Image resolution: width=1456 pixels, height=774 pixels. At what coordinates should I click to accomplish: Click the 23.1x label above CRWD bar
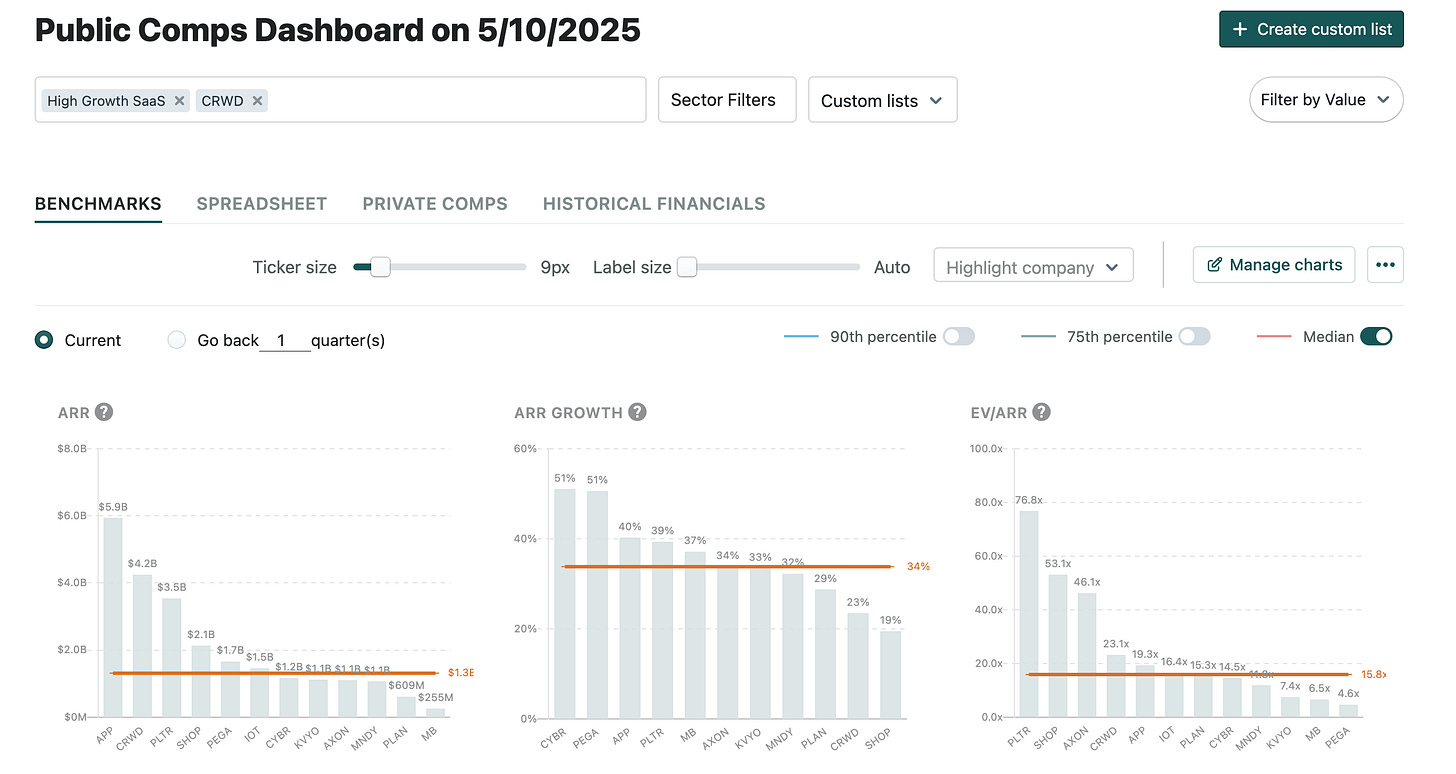pos(1118,644)
